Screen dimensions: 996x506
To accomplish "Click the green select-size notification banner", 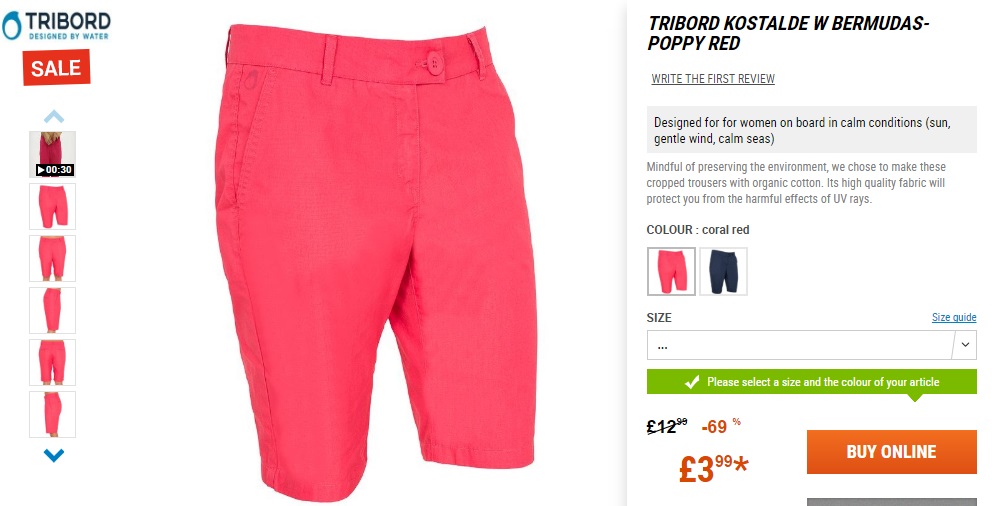I will tap(812, 382).
